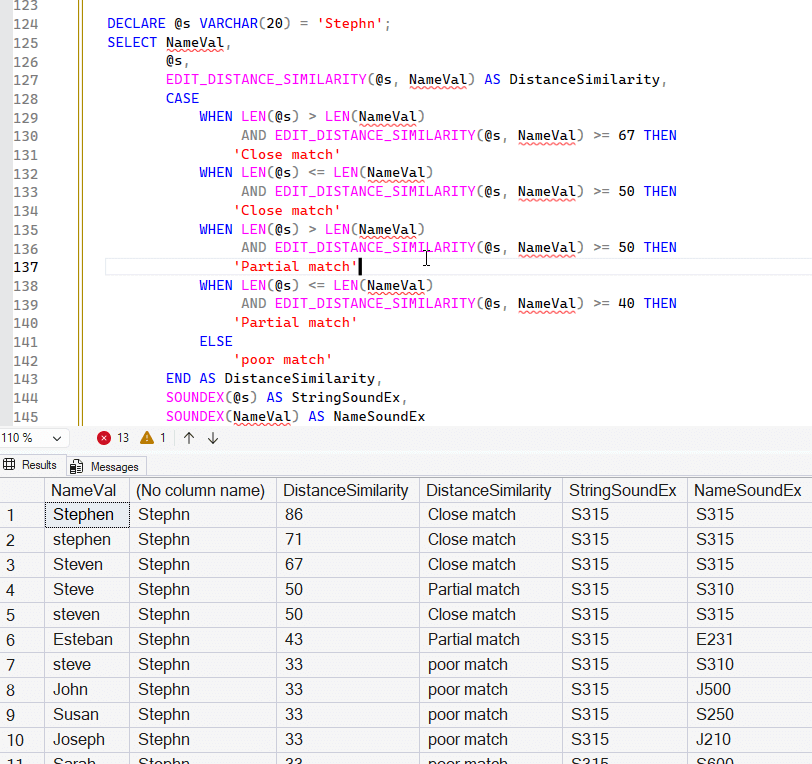The height and width of the screenshot is (764, 812).
Task: Select the StringSoundEx column header
Action: pos(622,490)
